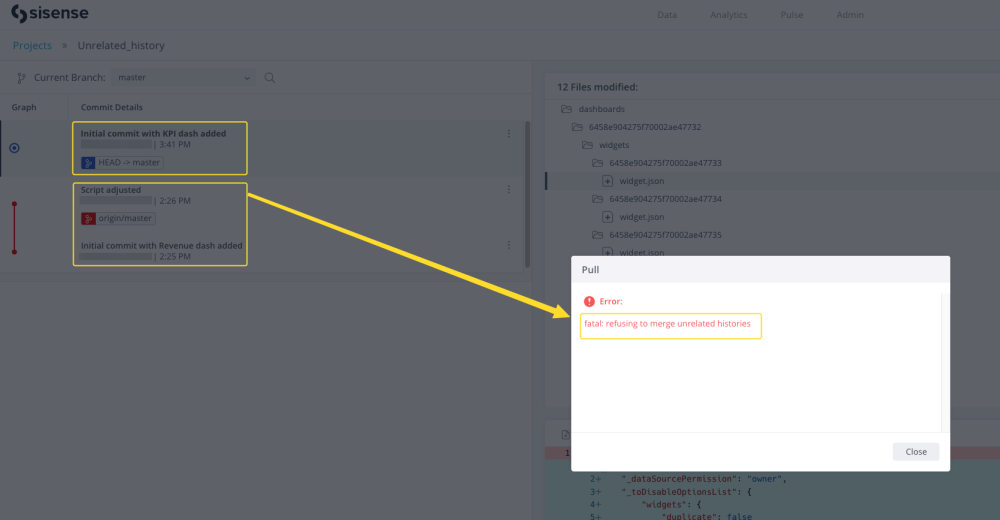Image resolution: width=1000 pixels, height=520 pixels.
Task: Click the Pull dialog title
Action: pos(591,270)
